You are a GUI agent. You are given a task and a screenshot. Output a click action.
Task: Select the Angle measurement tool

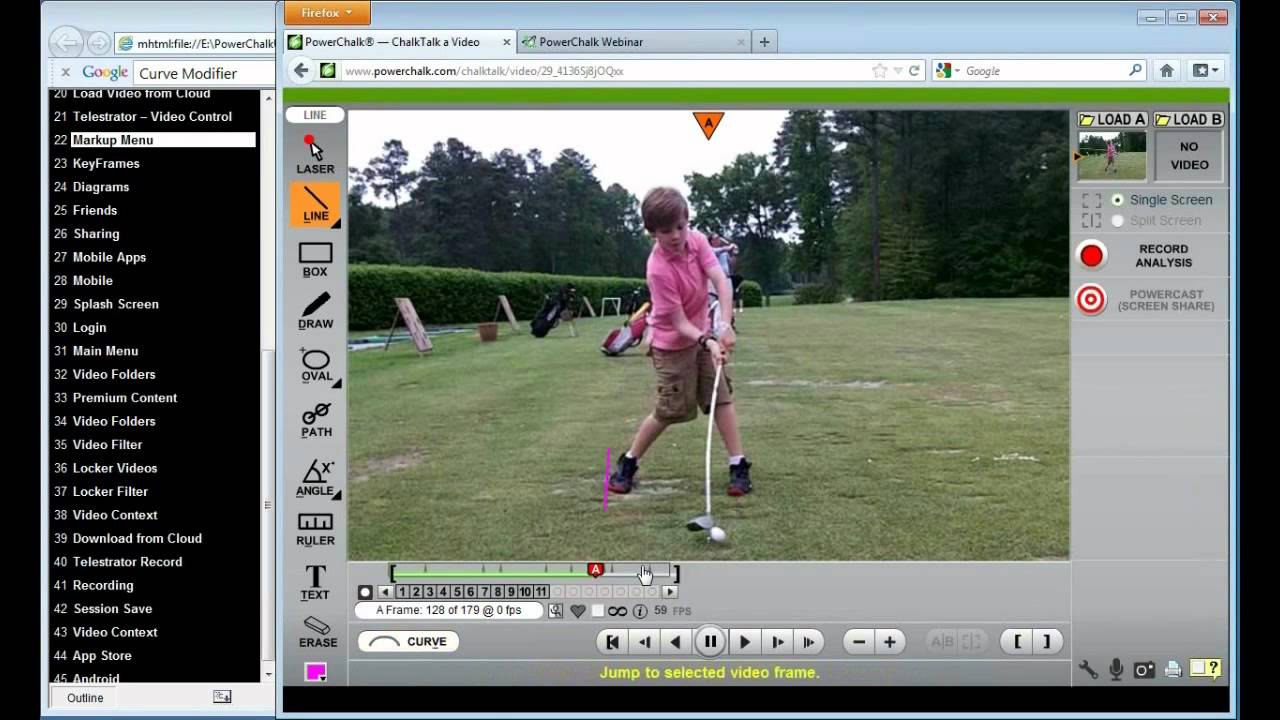click(x=316, y=478)
